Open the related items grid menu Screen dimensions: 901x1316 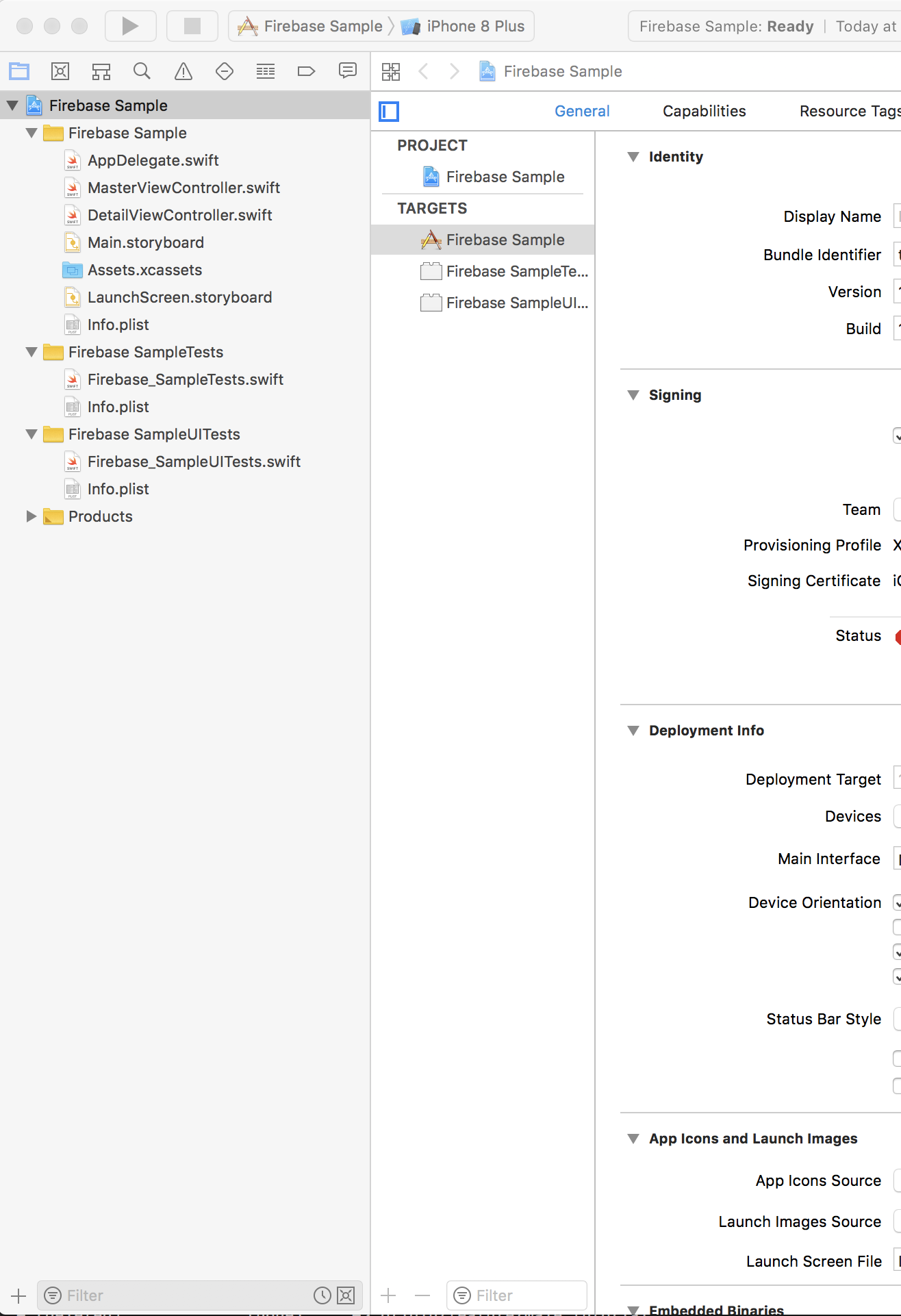pyautogui.click(x=391, y=71)
